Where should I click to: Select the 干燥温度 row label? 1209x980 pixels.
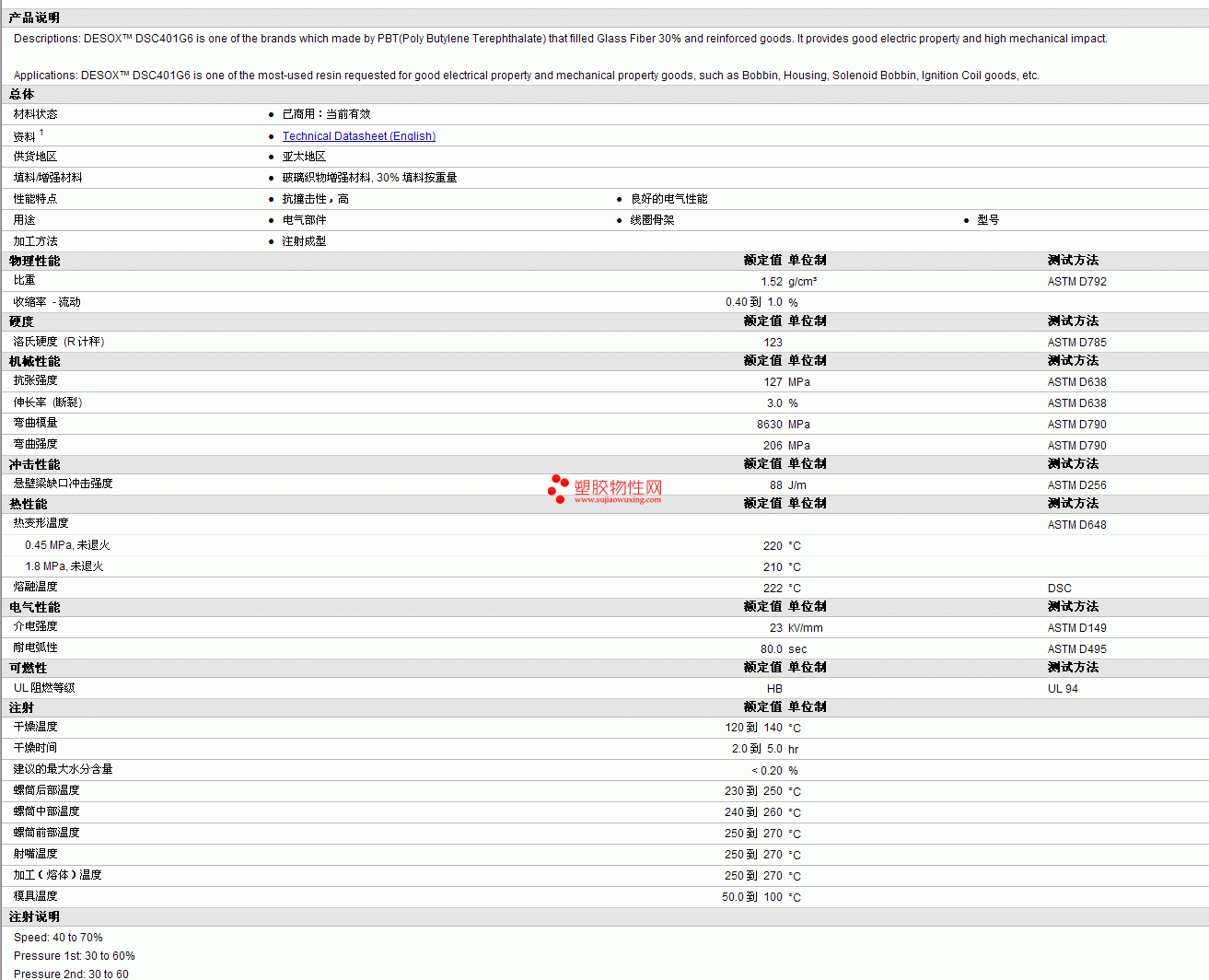tap(35, 727)
